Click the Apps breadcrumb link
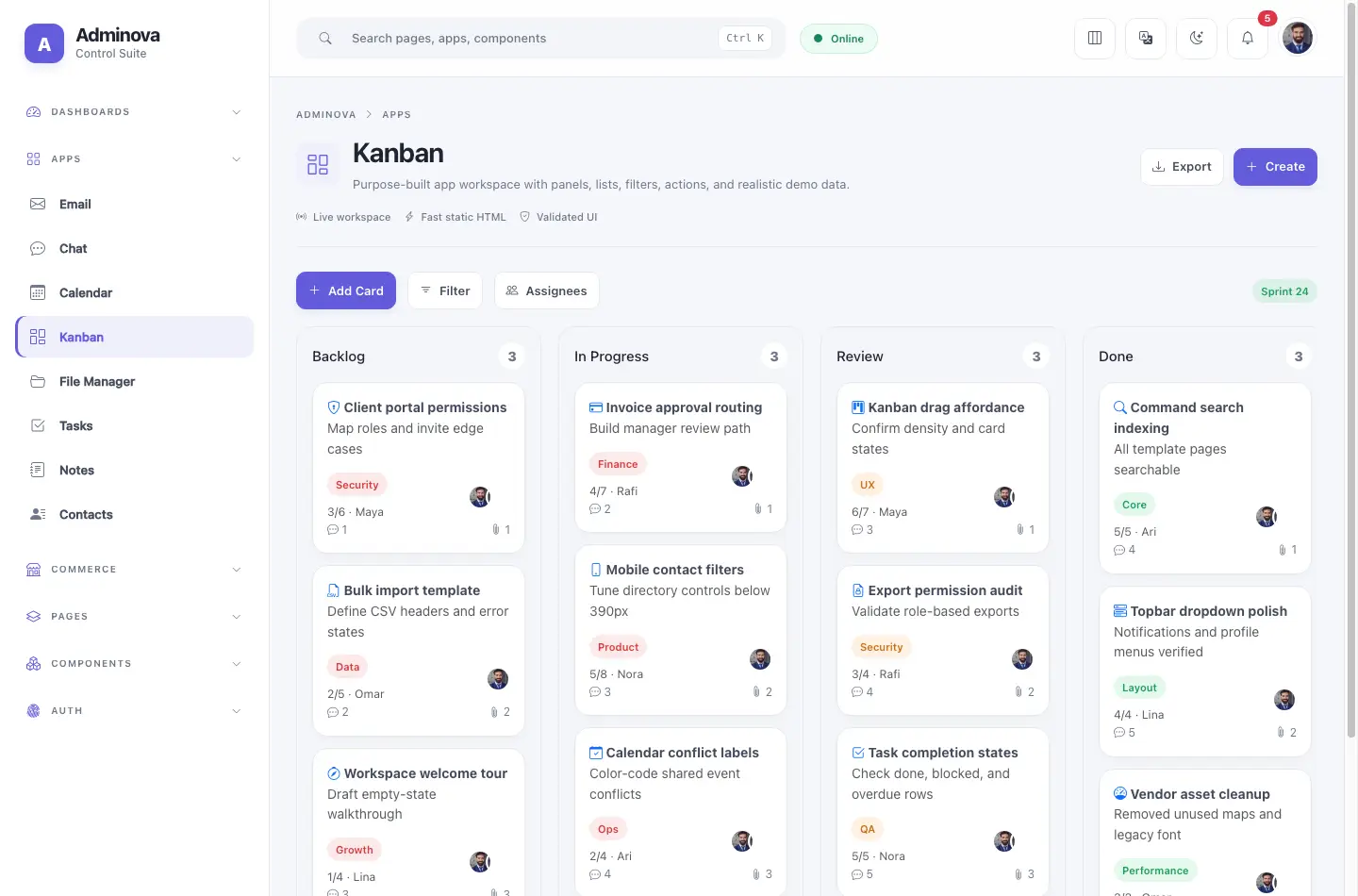 (x=396, y=115)
